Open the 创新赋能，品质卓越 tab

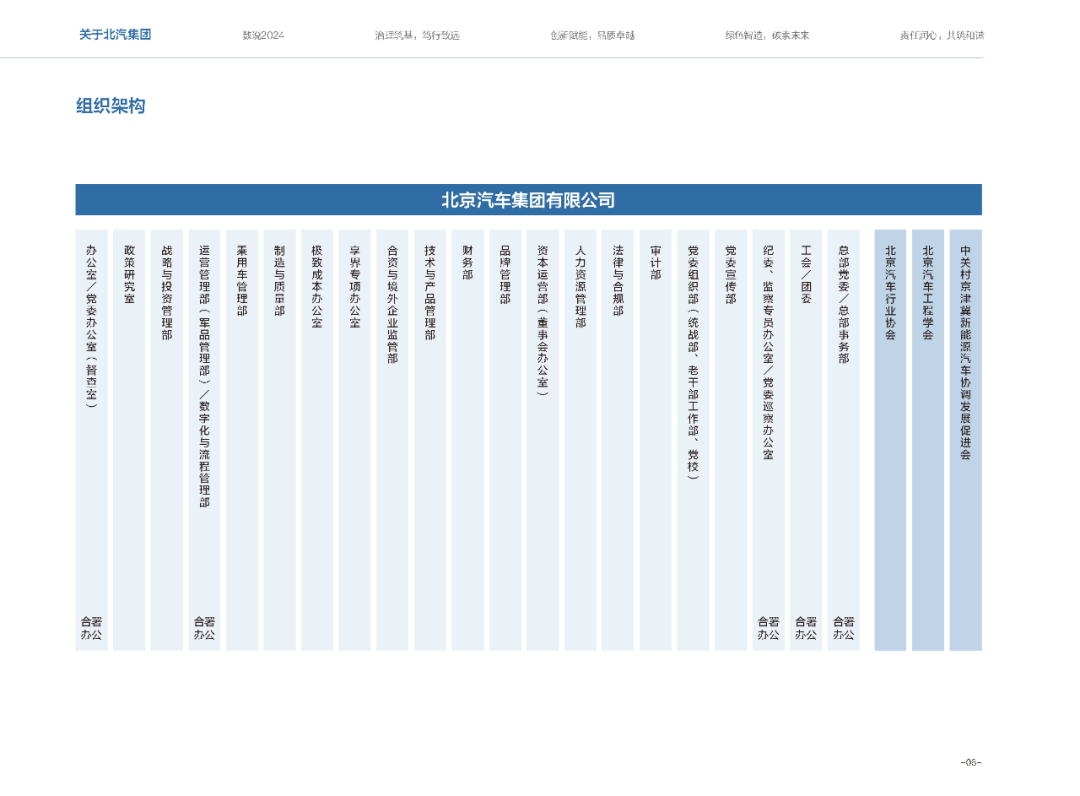click(x=592, y=35)
